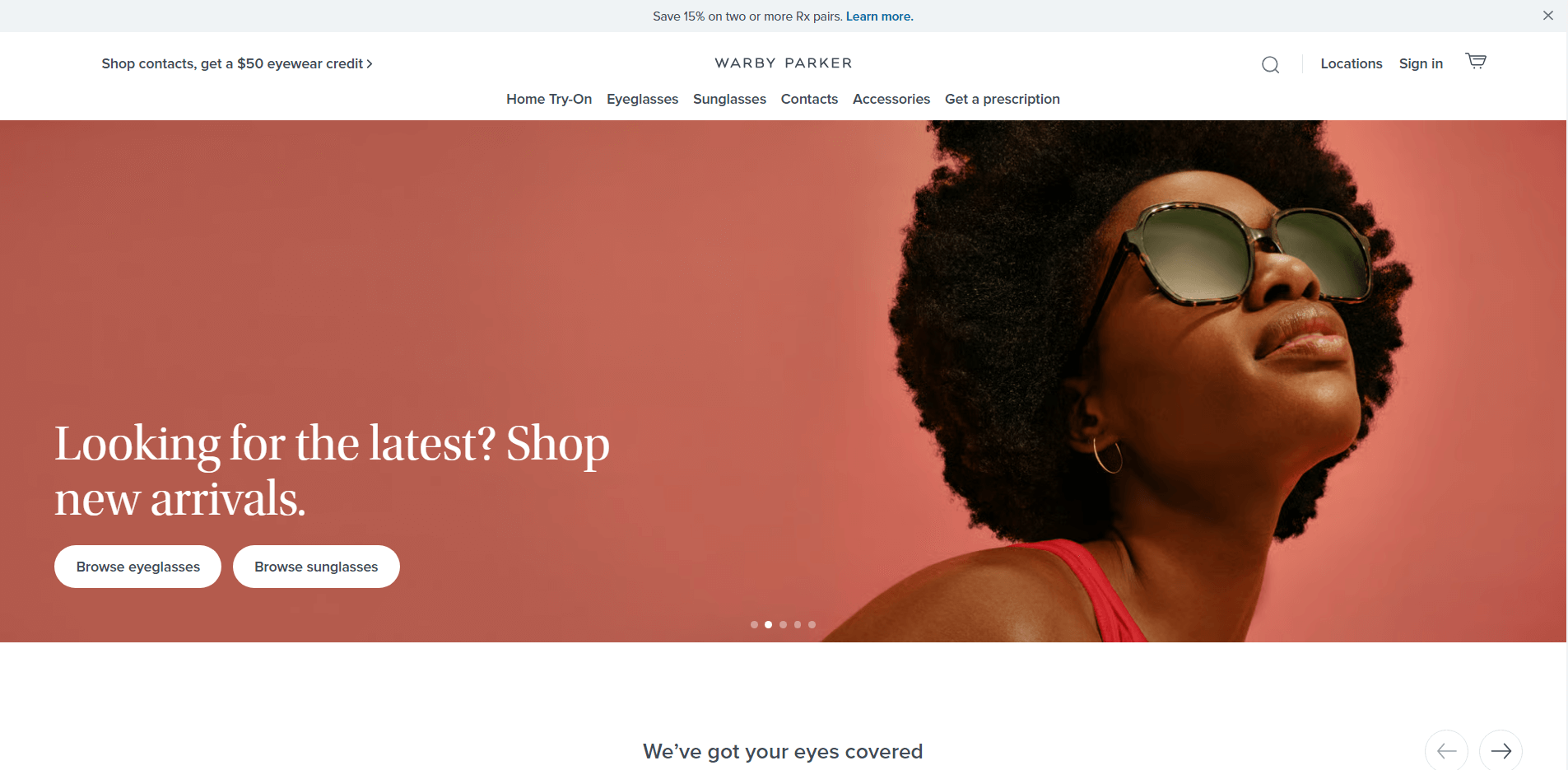
Task: Select the first hero slide dot
Action: coord(754,624)
